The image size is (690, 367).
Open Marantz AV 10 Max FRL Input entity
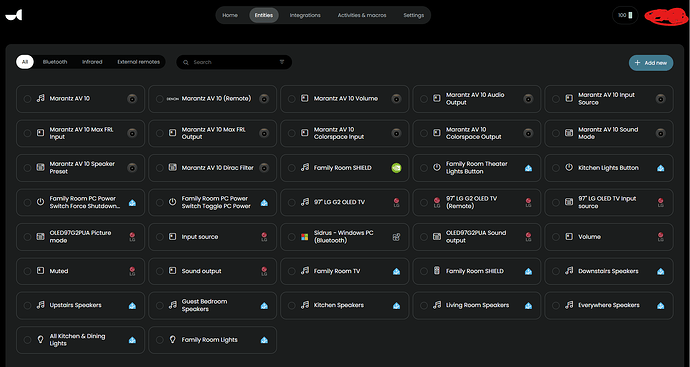[x=80, y=133]
